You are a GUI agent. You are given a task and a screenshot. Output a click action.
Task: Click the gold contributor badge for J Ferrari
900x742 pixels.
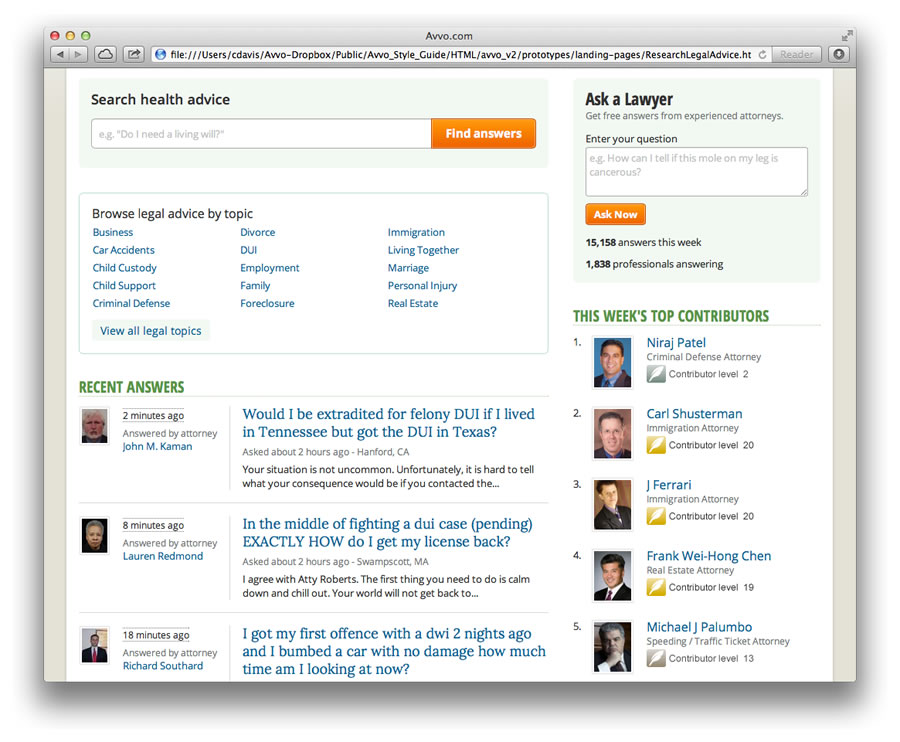click(x=656, y=516)
